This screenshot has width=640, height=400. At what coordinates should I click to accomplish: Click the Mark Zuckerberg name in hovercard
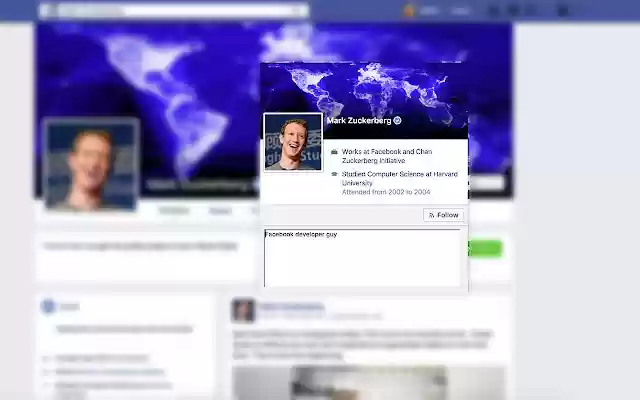coord(359,120)
